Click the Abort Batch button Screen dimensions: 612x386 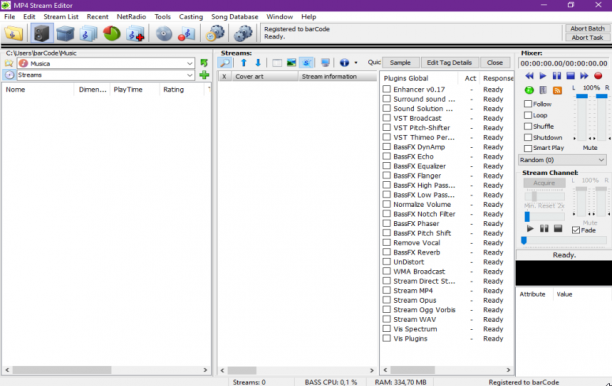587,28
